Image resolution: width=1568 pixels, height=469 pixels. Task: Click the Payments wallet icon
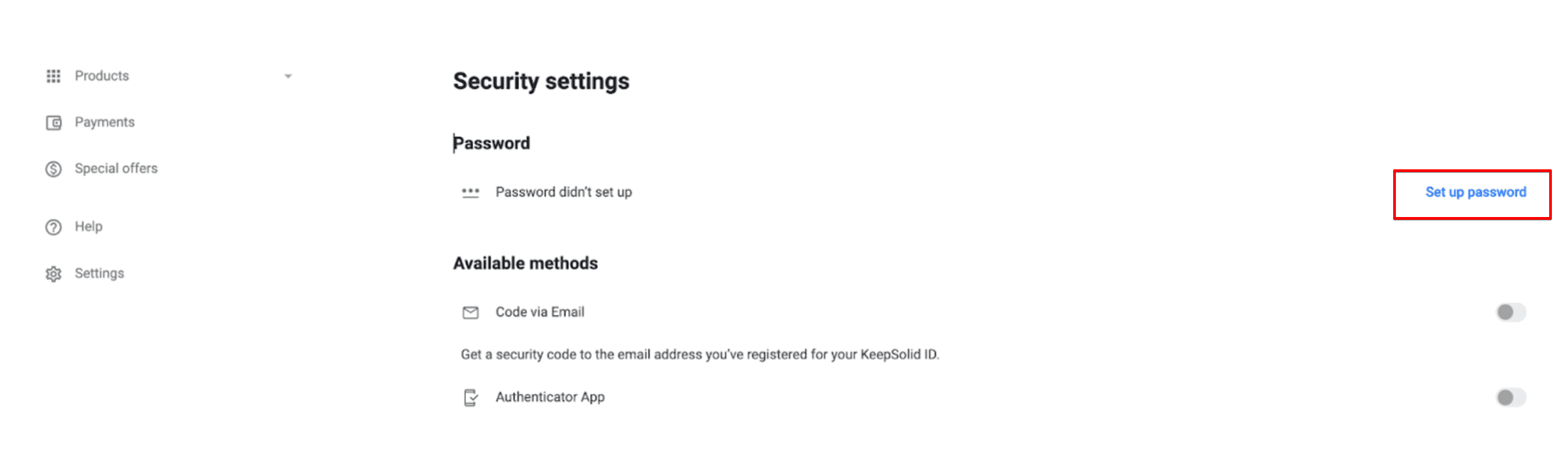point(53,122)
